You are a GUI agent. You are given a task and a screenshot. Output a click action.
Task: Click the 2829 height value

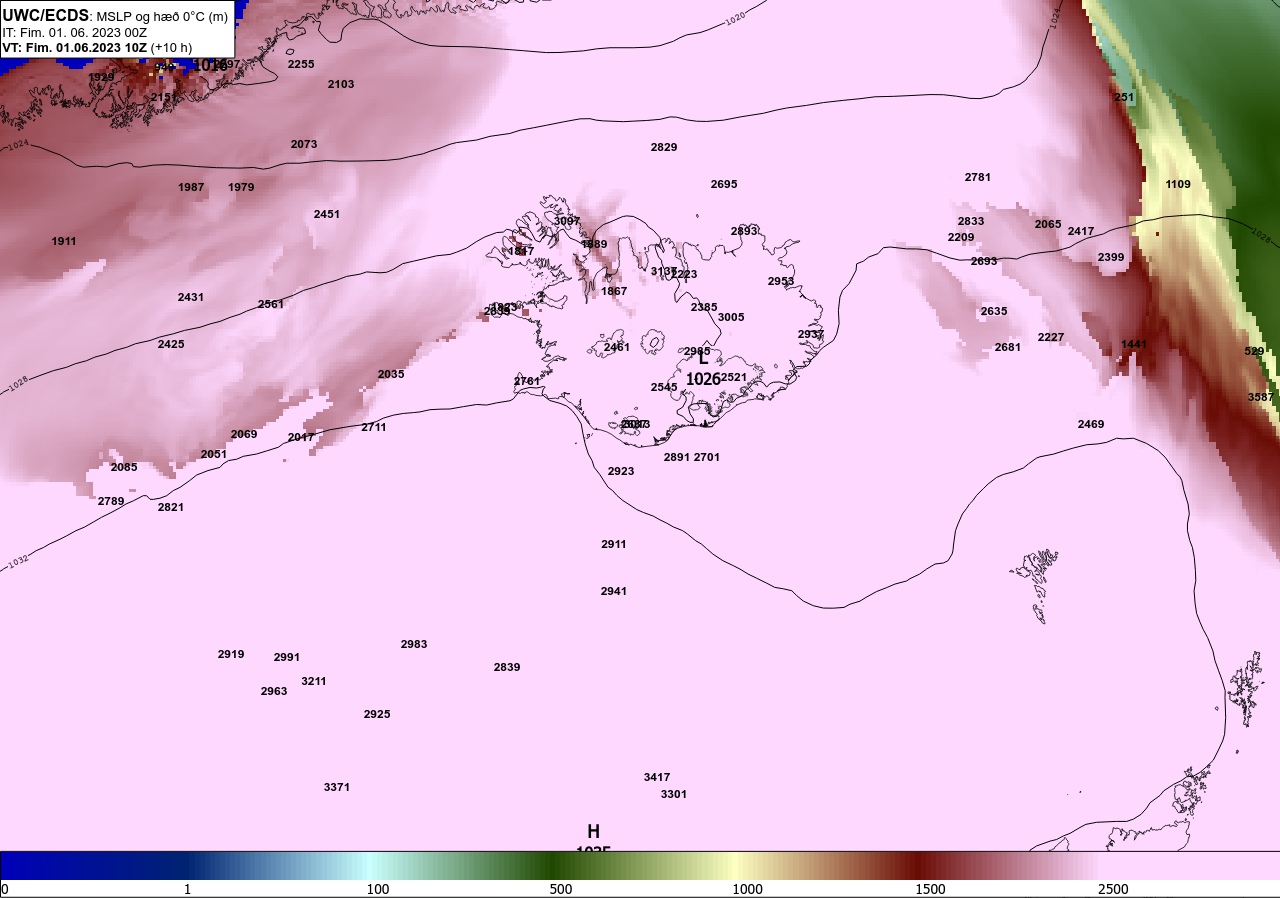coord(664,147)
